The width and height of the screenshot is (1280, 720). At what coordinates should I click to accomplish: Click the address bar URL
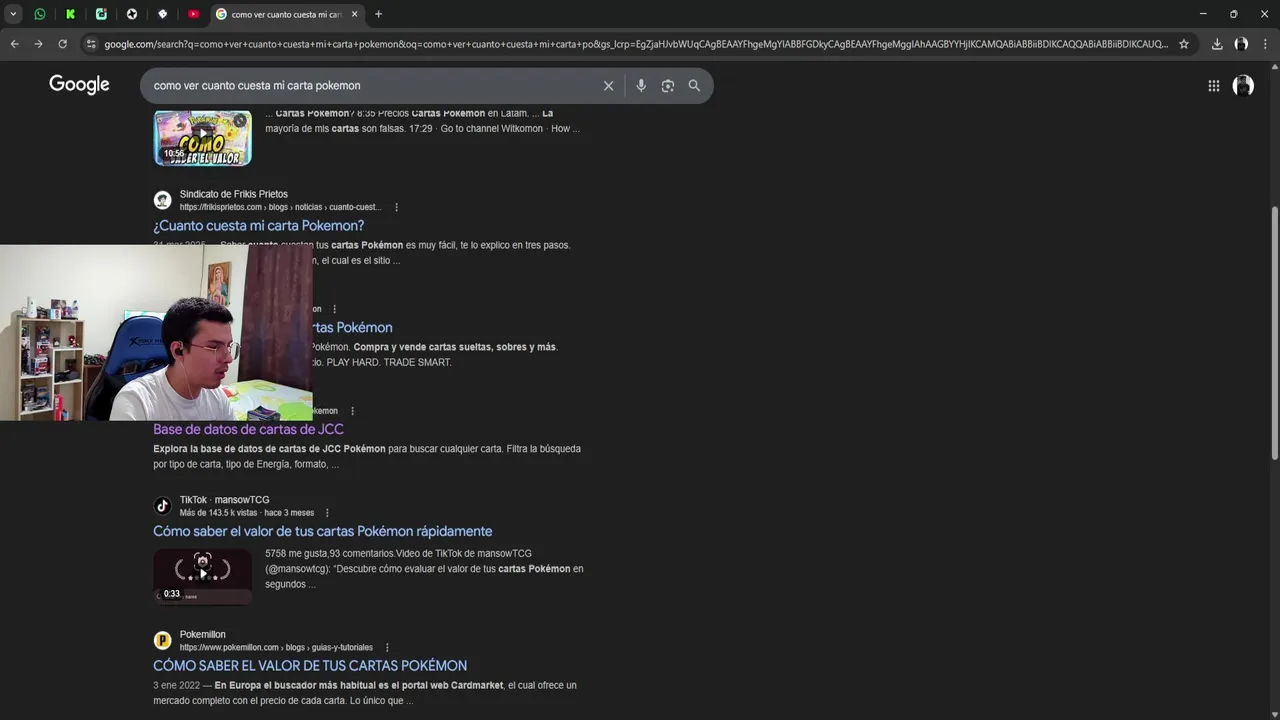pos(635,44)
